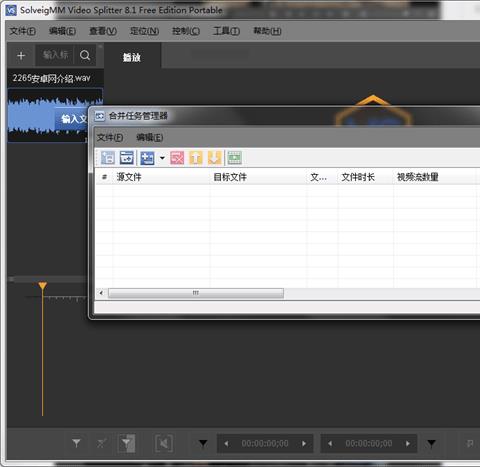The width and height of the screenshot is (480, 467).
Task: Decrease the second timecode with left arrow
Action: (330, 444)
